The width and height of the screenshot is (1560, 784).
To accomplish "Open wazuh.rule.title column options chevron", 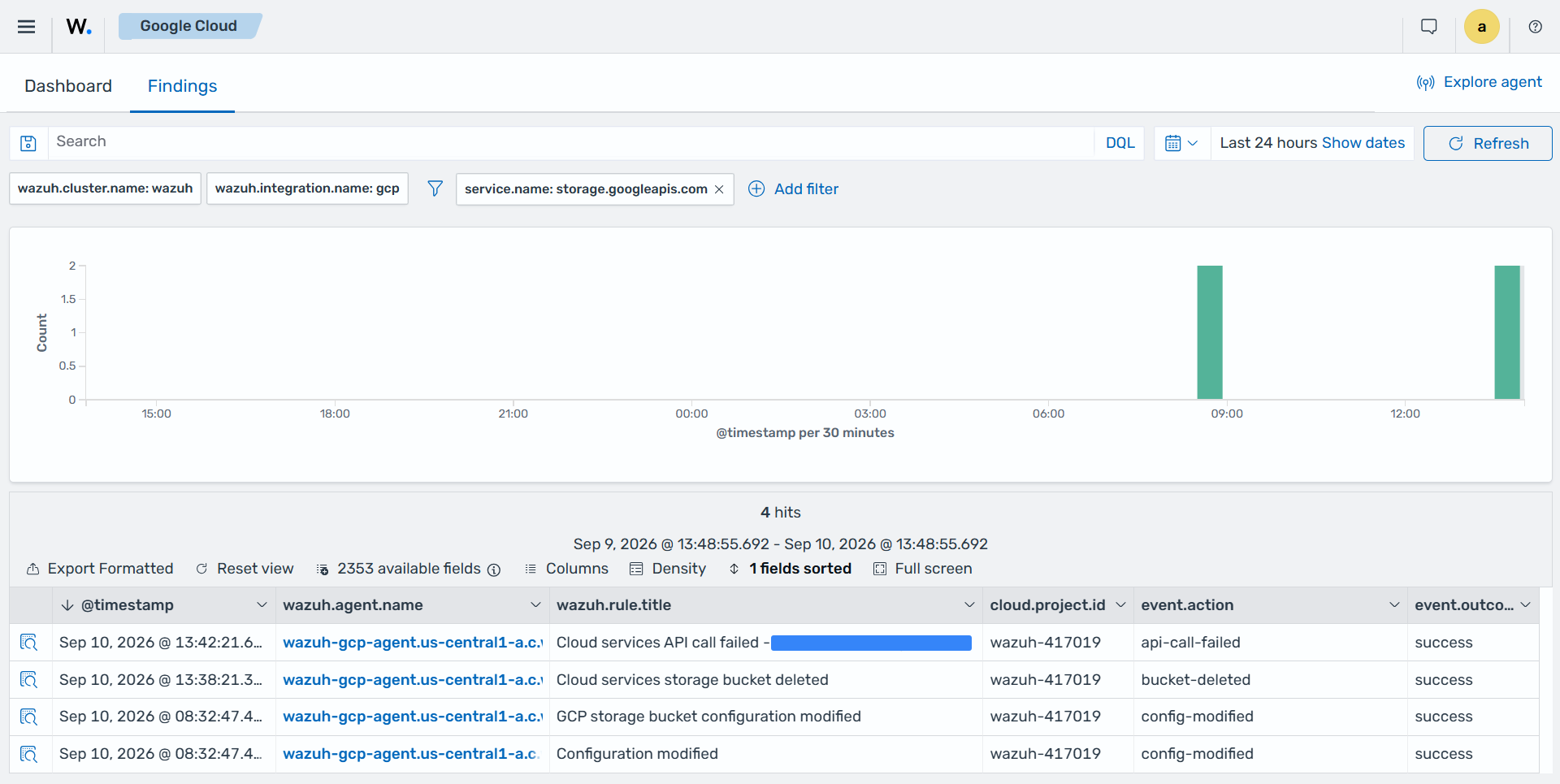I will point(969,605).
